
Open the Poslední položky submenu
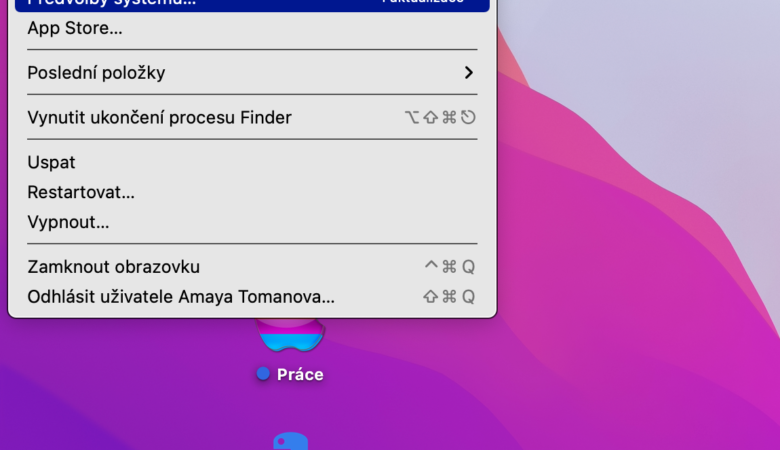point(96,73)
